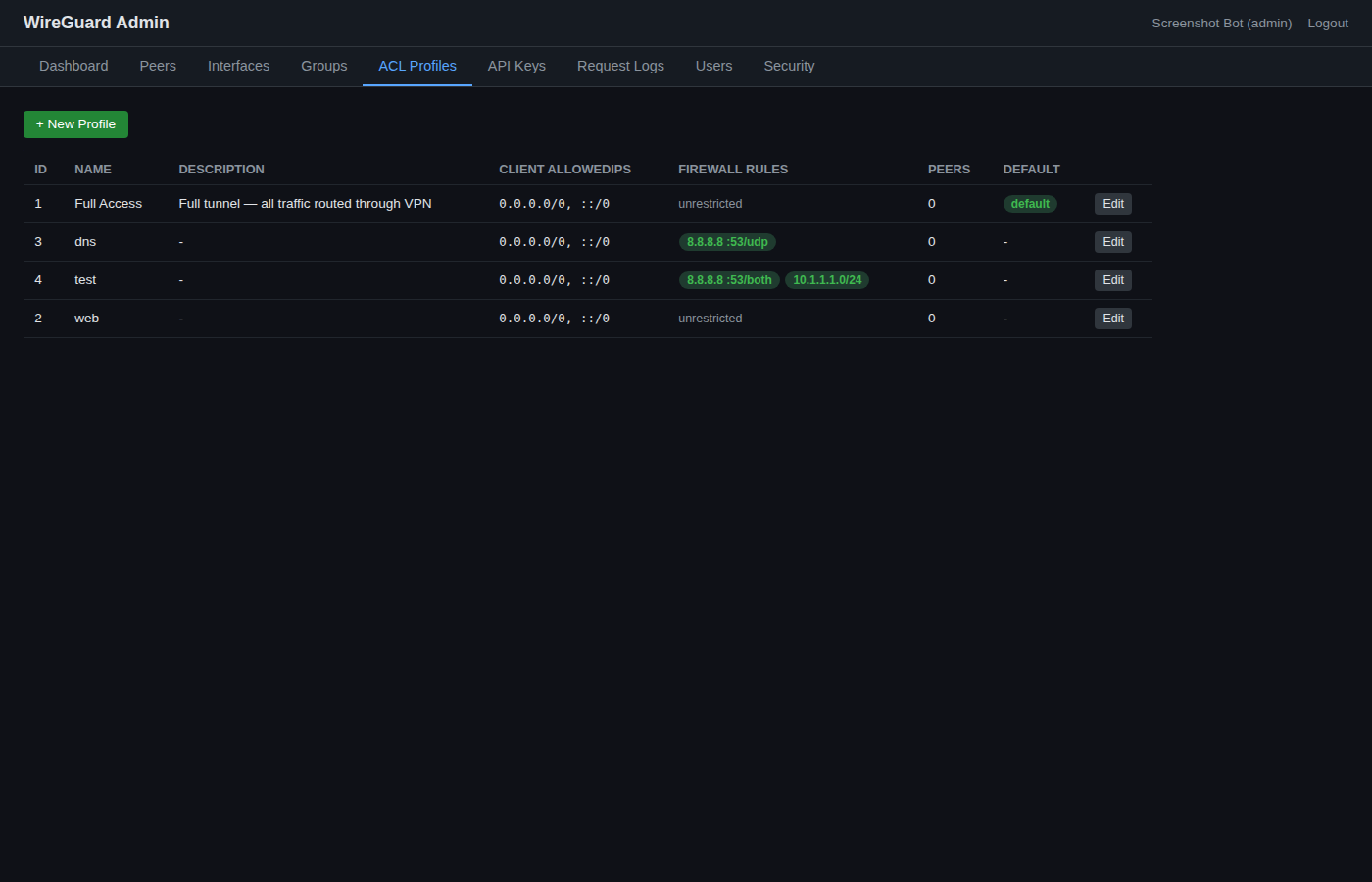Click the WireGuard Admin header title

click(x=96, y=22)
